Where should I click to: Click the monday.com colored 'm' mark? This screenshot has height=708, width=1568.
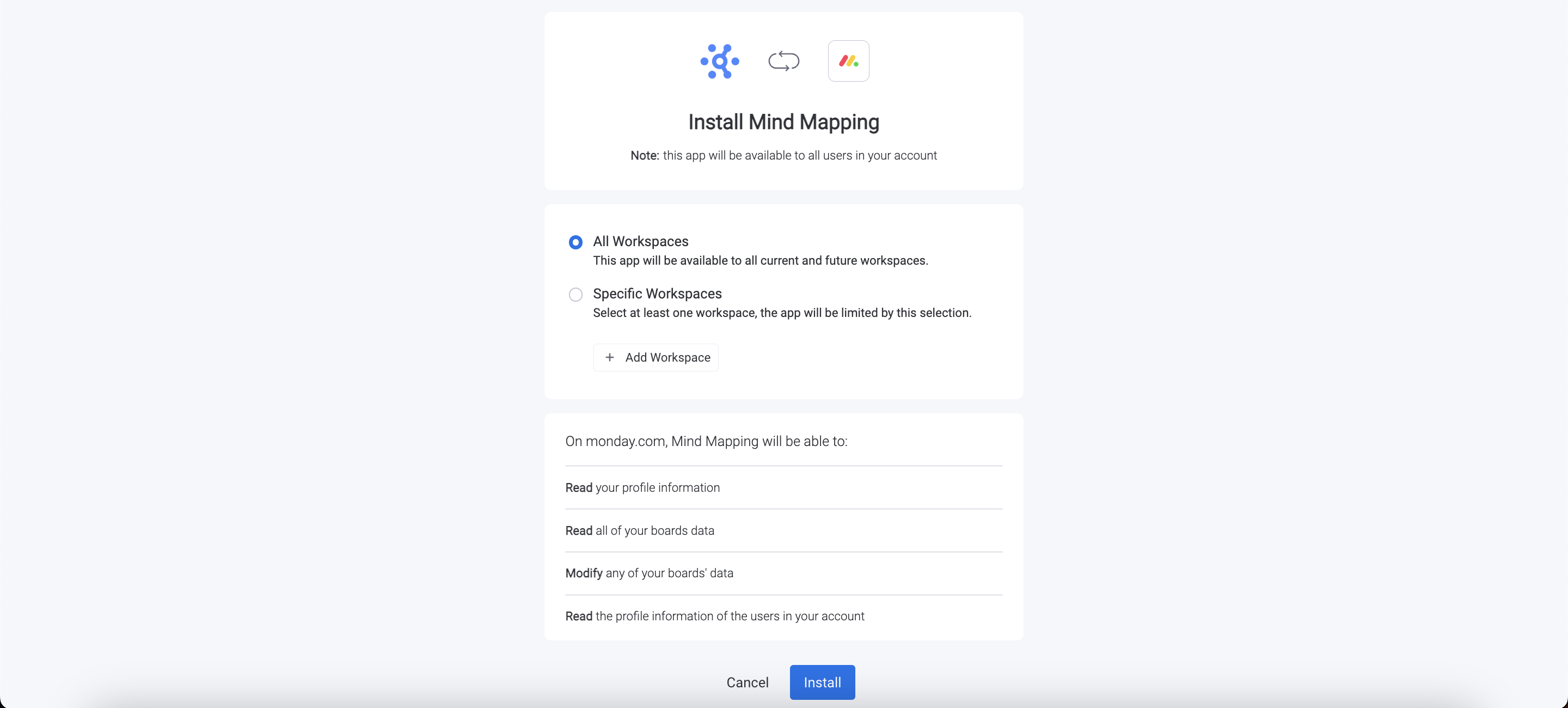848,60
